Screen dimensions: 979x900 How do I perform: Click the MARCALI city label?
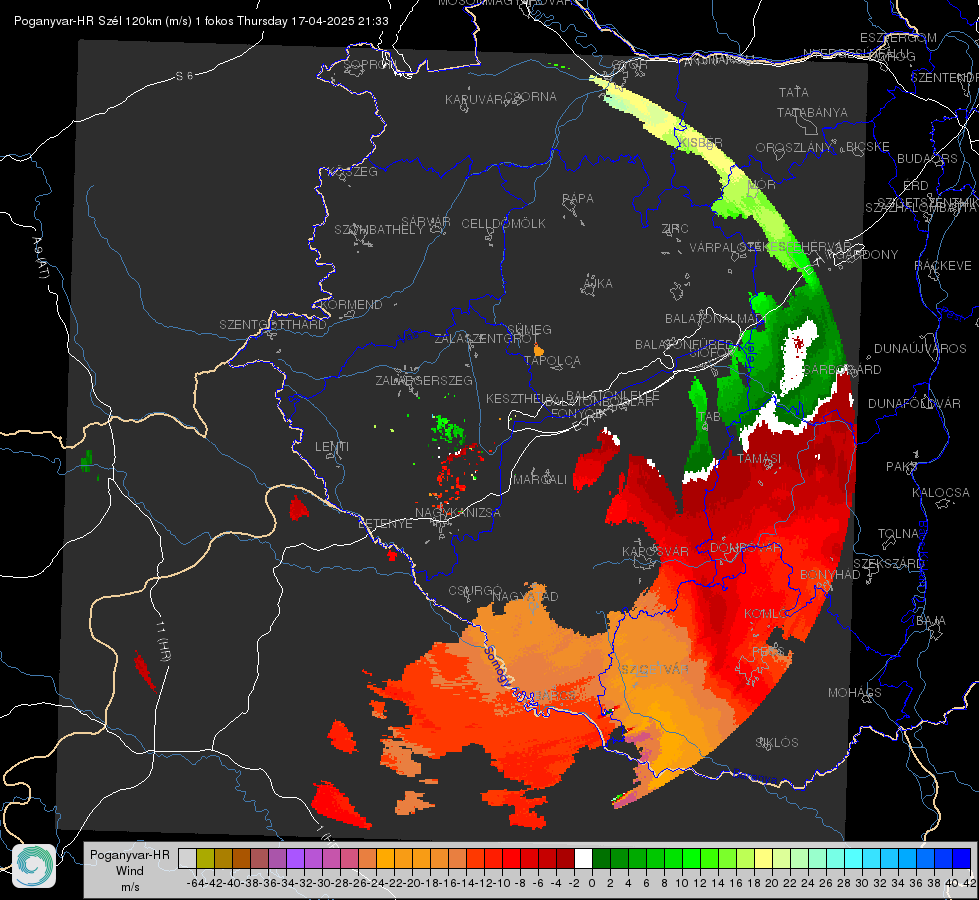pyautogui.click(x=540, y=480)
